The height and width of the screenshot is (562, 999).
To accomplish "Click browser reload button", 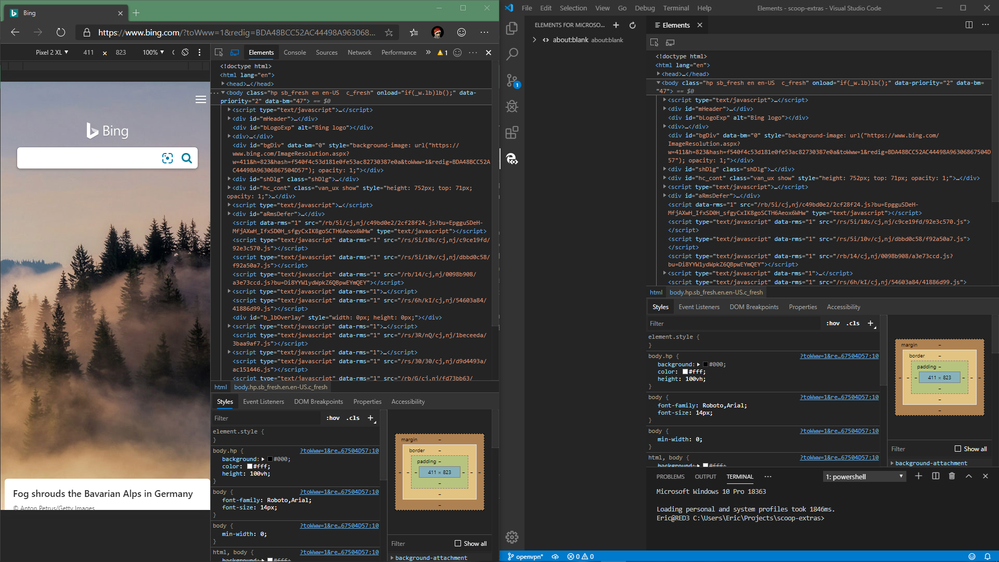I will [61, 32].
